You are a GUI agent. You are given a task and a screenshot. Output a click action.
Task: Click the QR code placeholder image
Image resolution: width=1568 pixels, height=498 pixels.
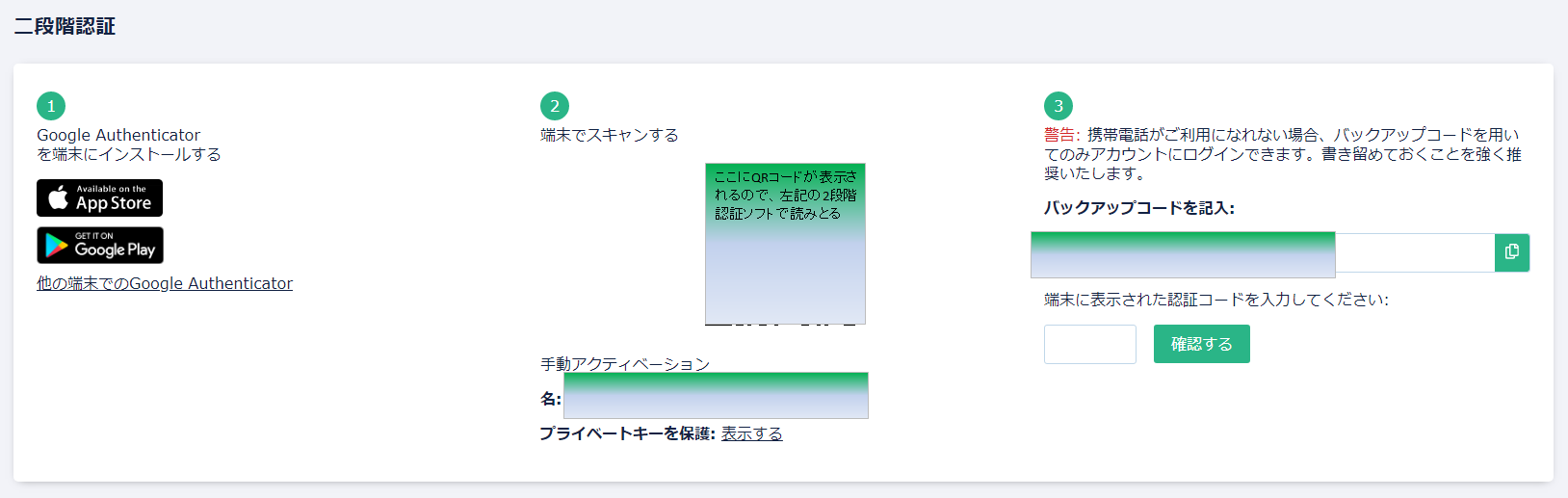coord(785,244)
